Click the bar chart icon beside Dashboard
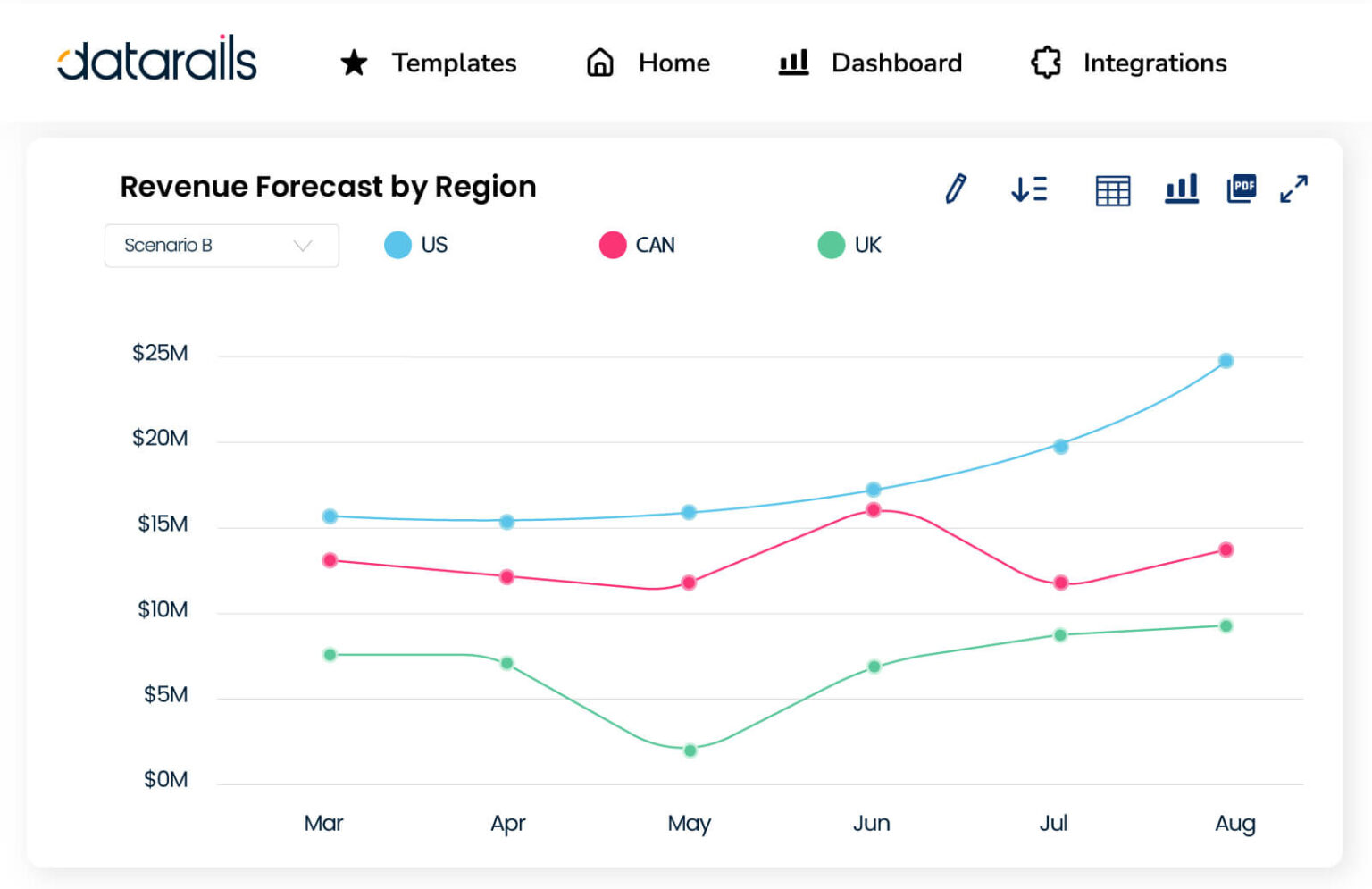The height and width of the screenshot is (889, 1372). click(x=793, y=63)
